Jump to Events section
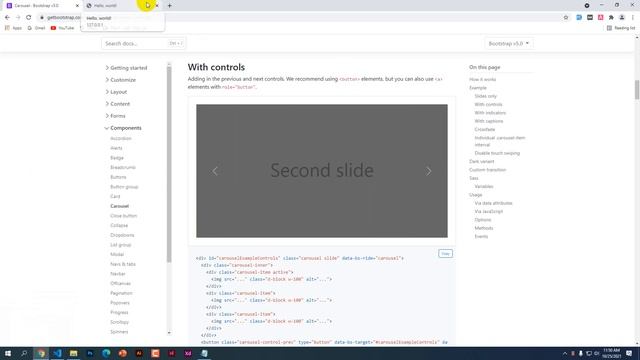The height and width of the screenshot is (360, 640). point(481,236)
